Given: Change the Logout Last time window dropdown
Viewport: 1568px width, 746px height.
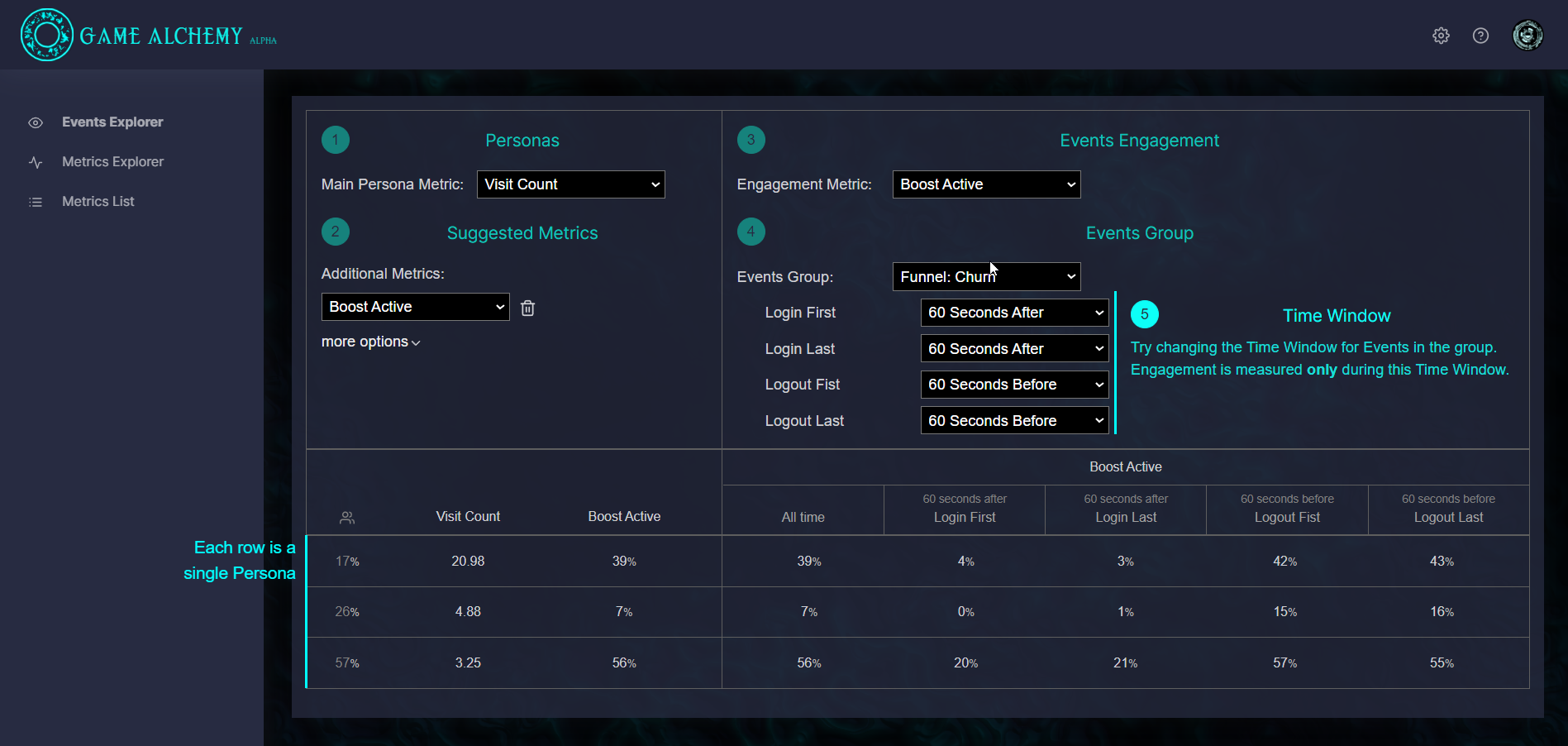Looking at the screenshot, I should coord(1014,421).
